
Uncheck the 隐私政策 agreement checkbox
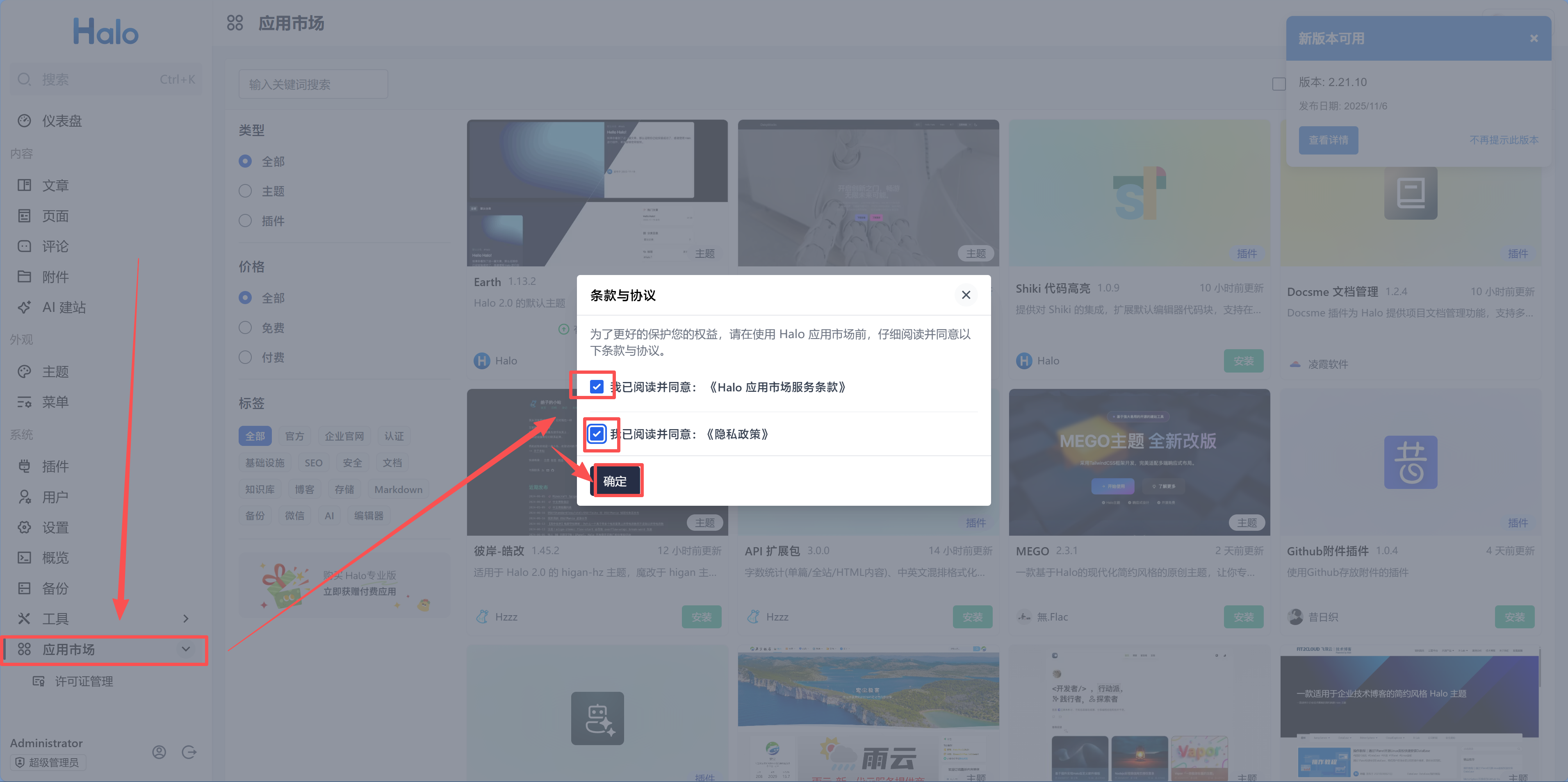[x=597, y=434]
